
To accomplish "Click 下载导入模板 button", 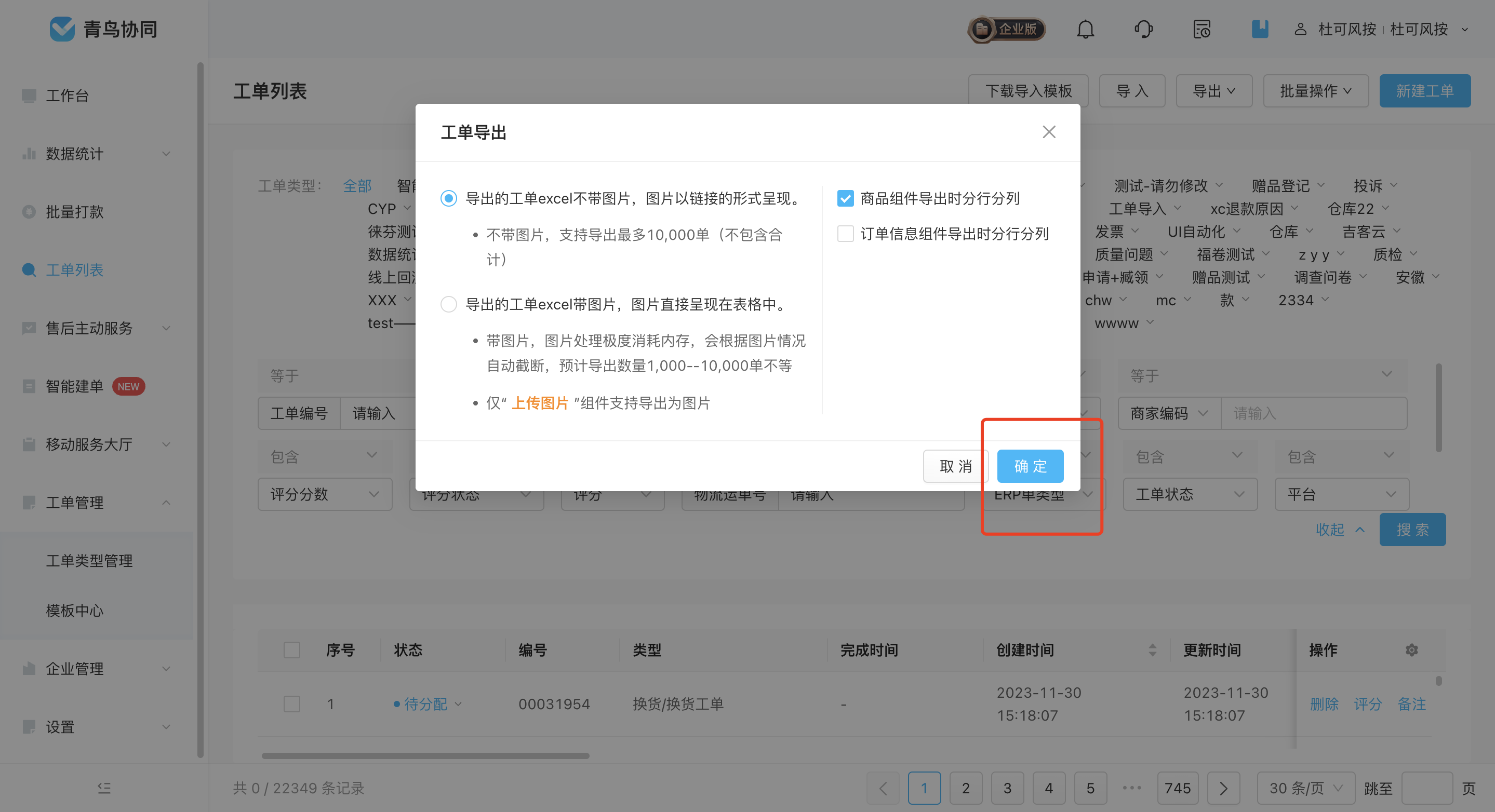I will tap(1029, 90).
